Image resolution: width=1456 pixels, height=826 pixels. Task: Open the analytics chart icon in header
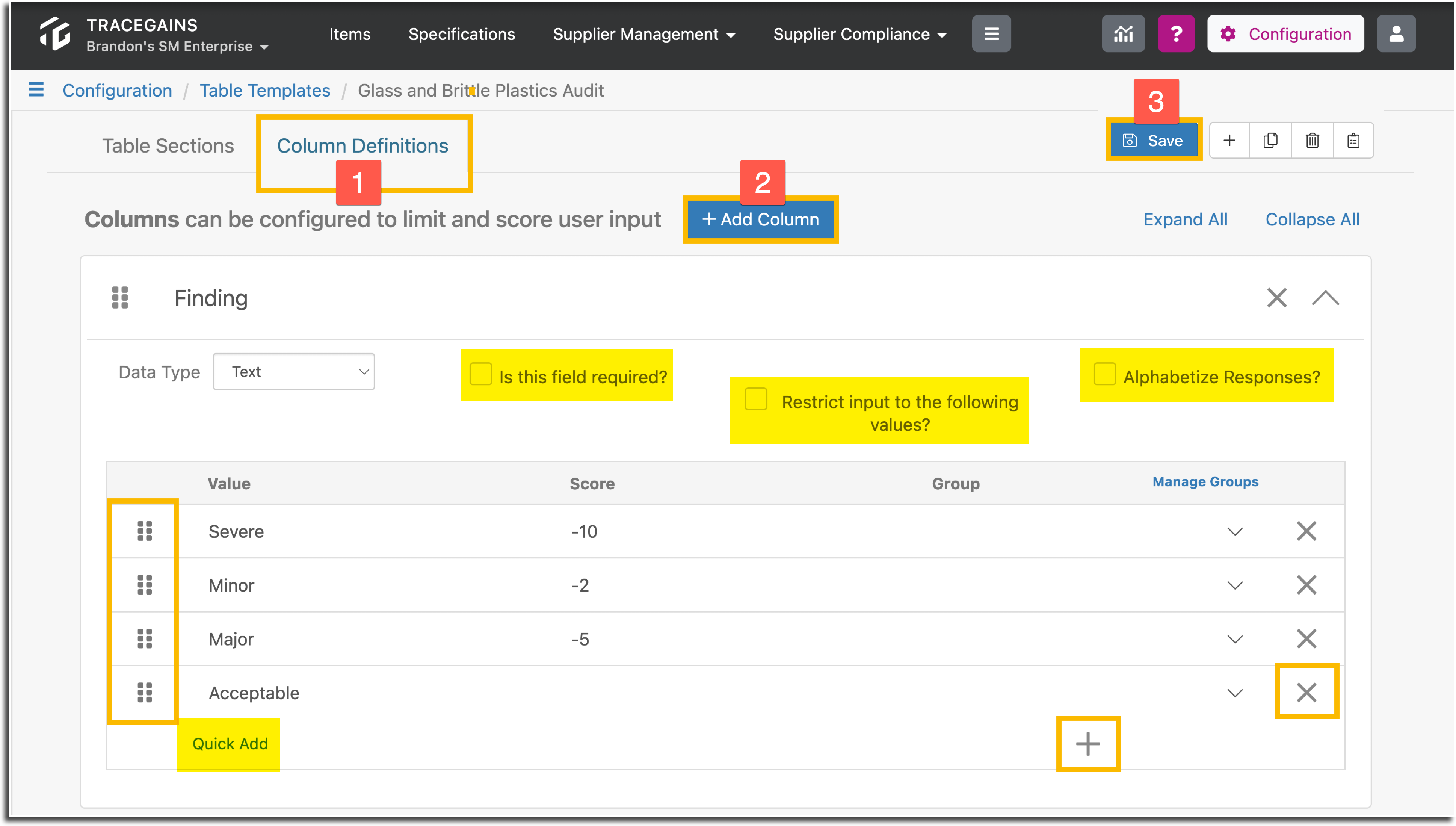coord(1123,34)
